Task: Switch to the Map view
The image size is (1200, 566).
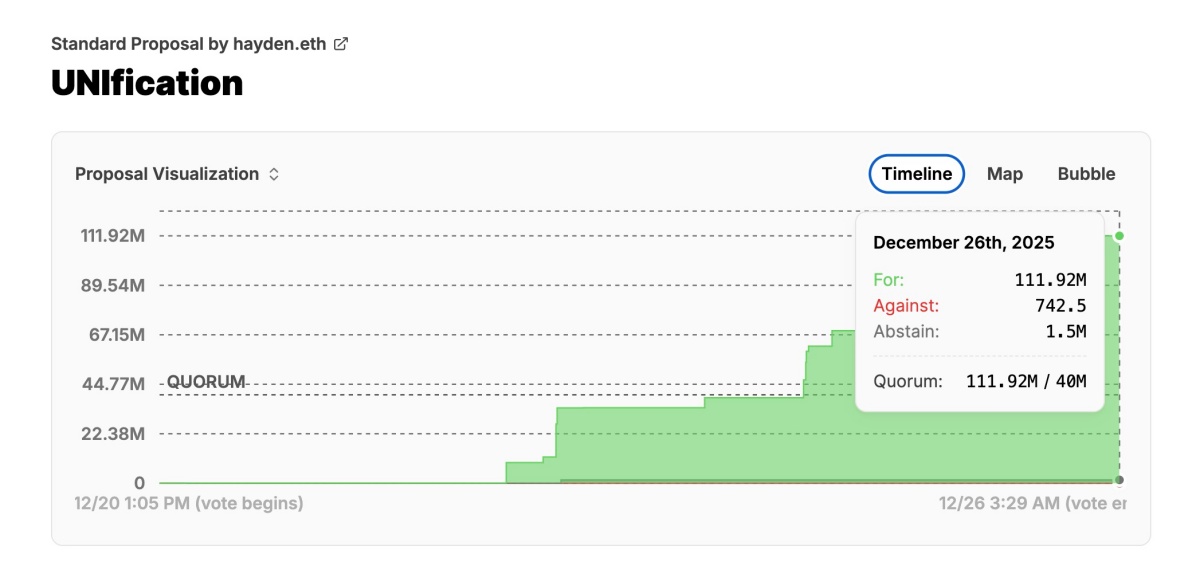Action: coord(1004,174)
